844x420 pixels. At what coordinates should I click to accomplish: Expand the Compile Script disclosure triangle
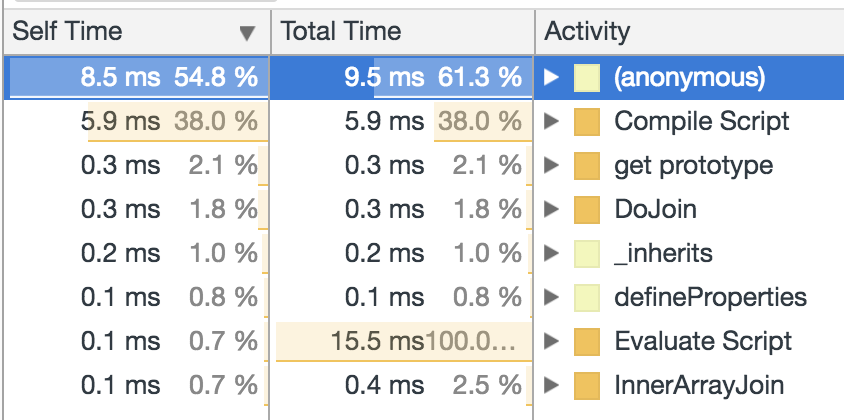[551, 121]
